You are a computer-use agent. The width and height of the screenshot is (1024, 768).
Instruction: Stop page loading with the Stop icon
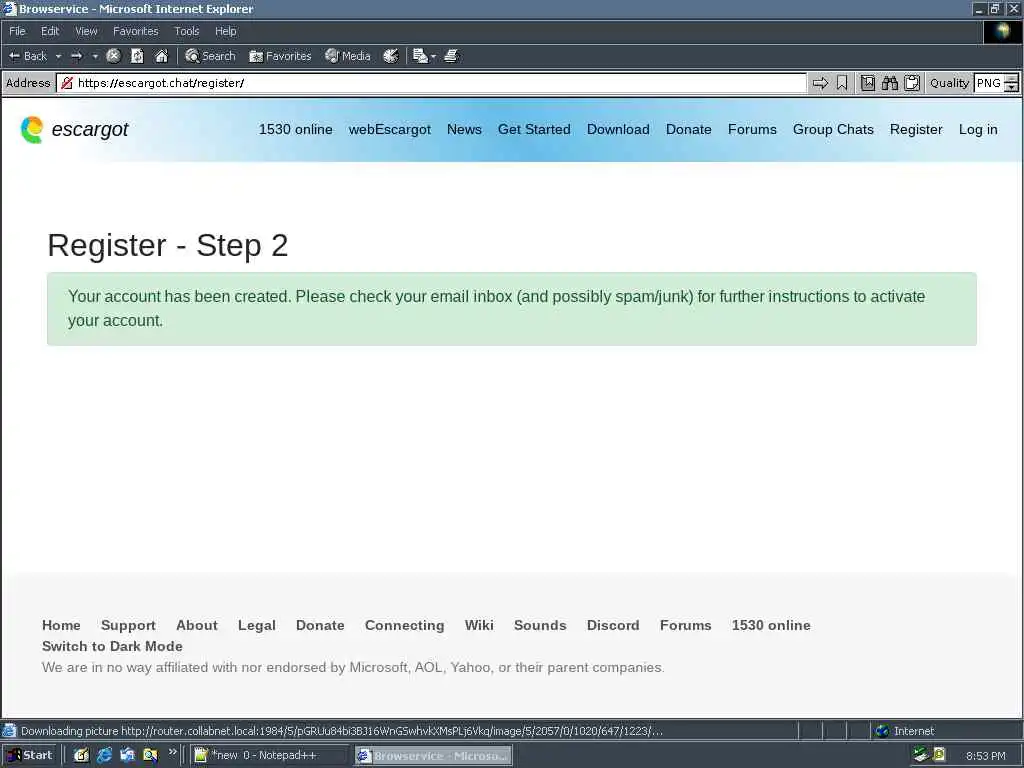pyautogui.click(x=113, y=56)
